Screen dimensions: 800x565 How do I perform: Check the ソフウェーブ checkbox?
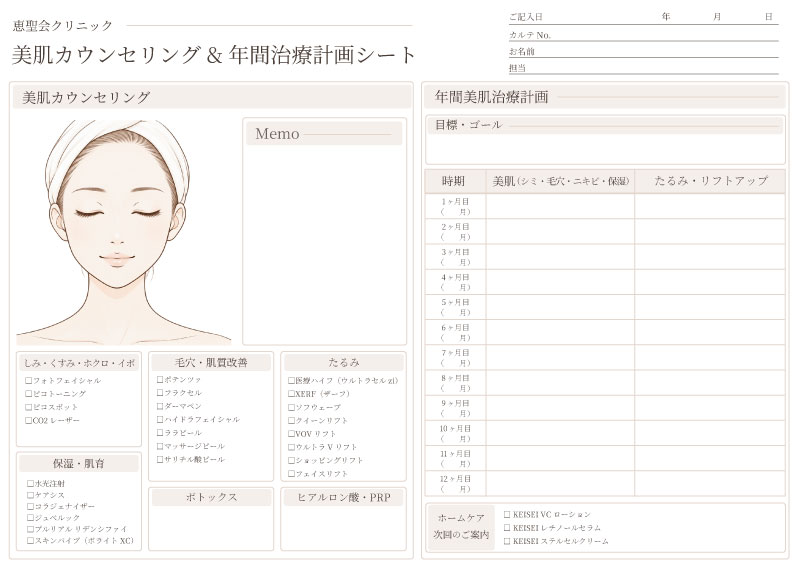(291, 407)
